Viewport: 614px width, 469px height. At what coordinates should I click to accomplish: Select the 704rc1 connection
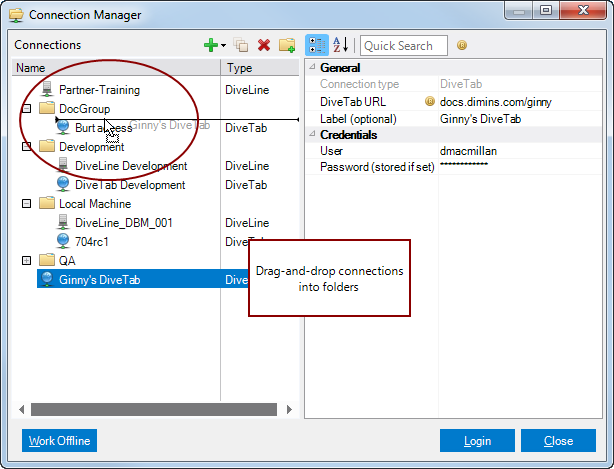coord(92,242)
